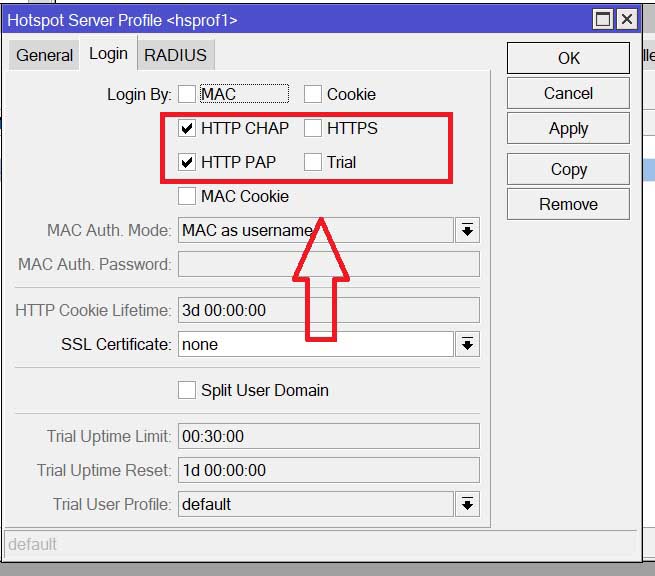Expand the Trial User Profile dropdown arrow

(467, 505)
